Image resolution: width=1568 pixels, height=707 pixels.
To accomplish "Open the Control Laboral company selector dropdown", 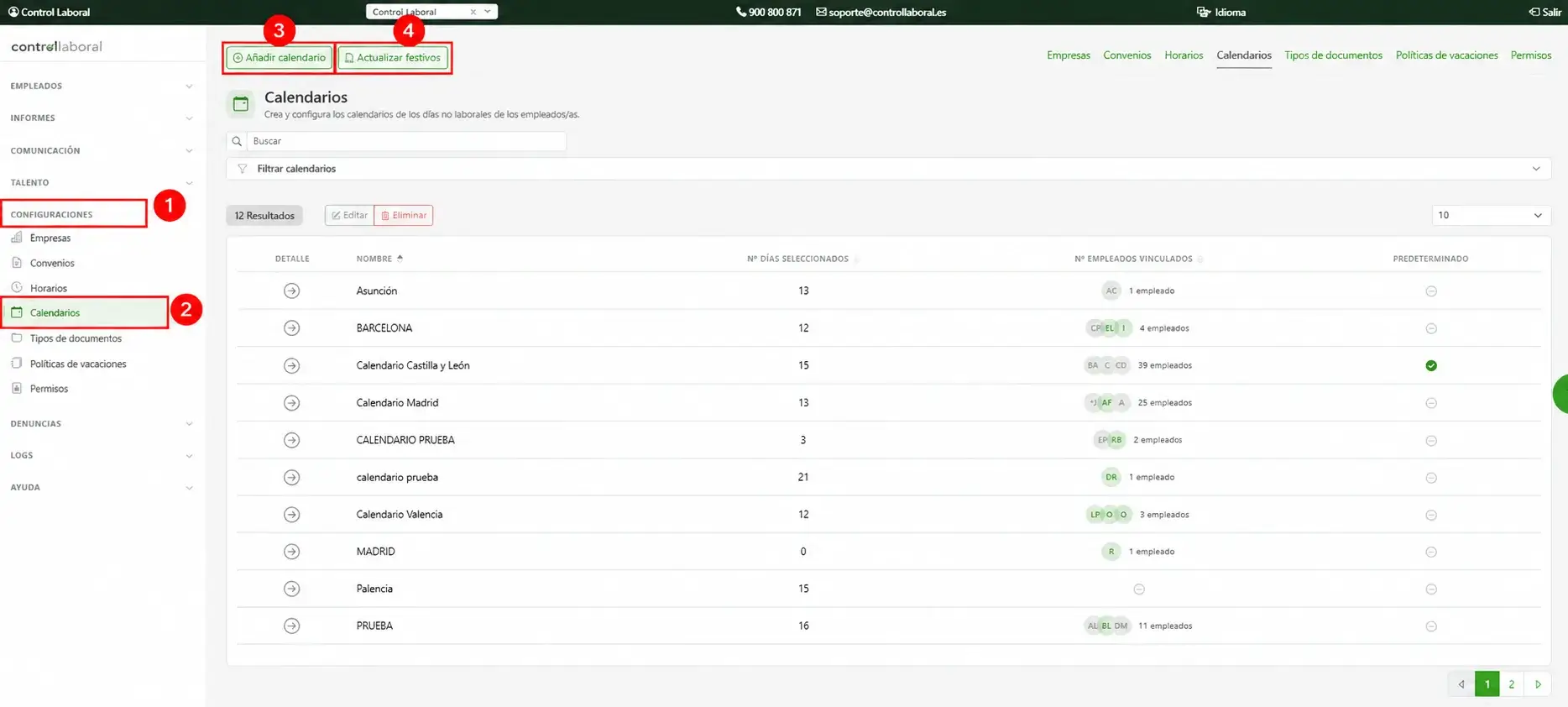I will point(431,12).
